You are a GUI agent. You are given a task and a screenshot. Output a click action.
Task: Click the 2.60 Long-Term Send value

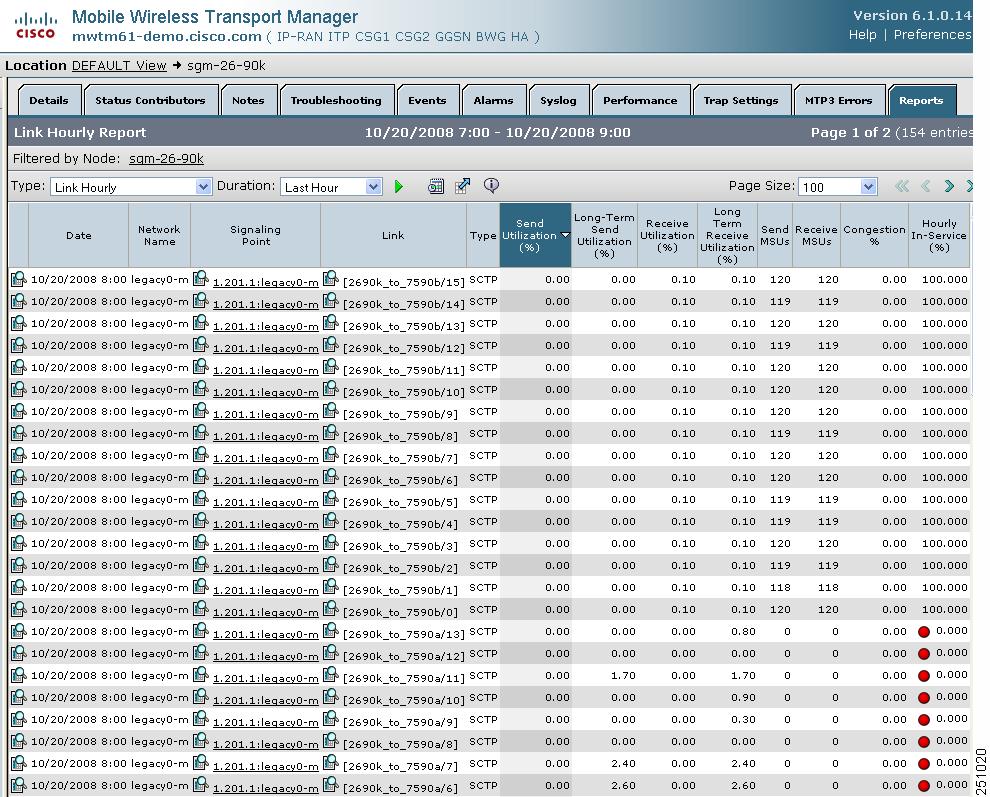pos(623,785)
